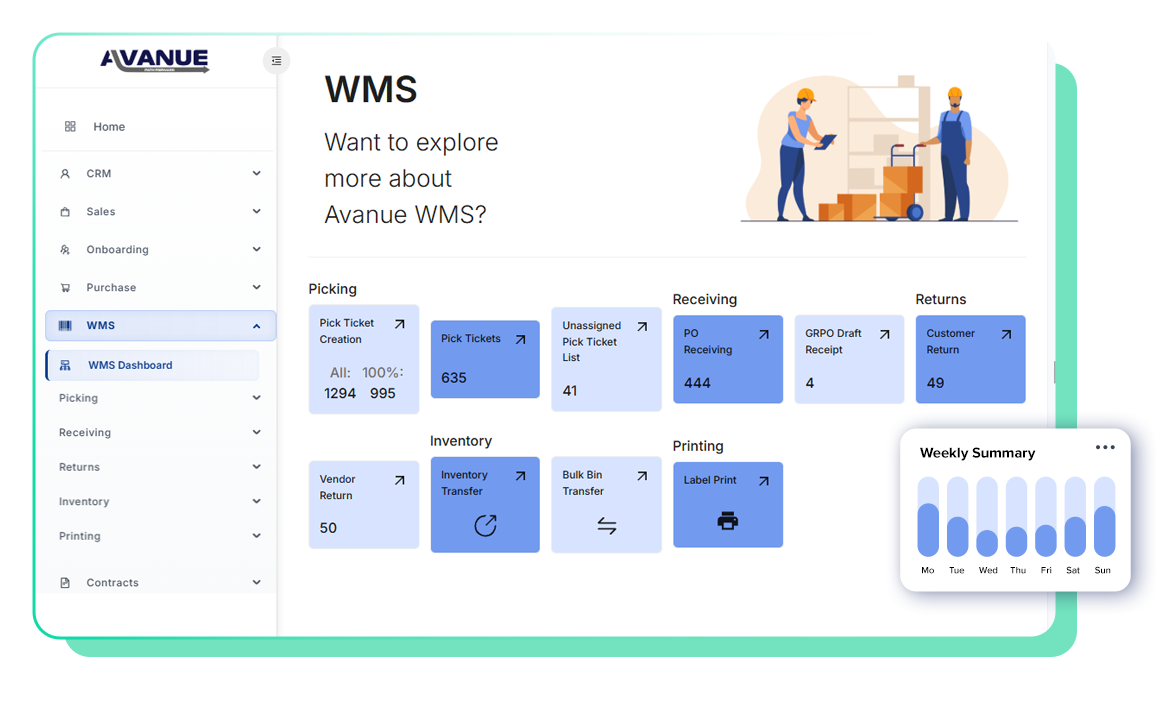
Task: Click the Home grid icon
Action: click(x=70, y=127)
